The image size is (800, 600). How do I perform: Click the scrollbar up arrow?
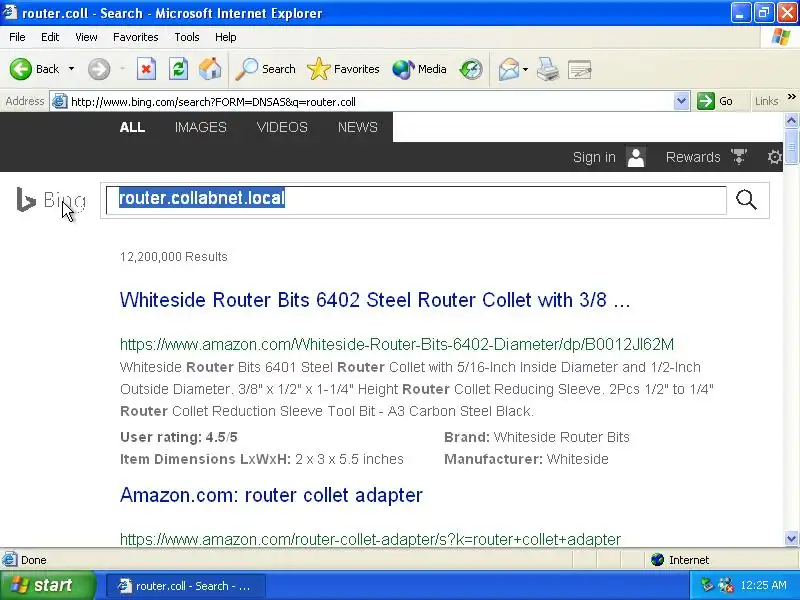[x=791, y=120]
